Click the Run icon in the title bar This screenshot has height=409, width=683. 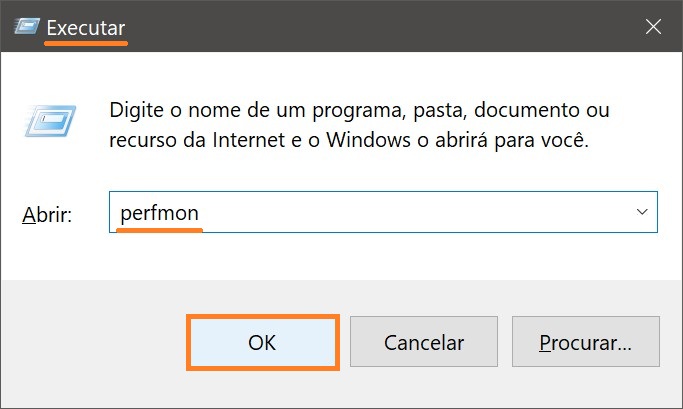point(27,27)
